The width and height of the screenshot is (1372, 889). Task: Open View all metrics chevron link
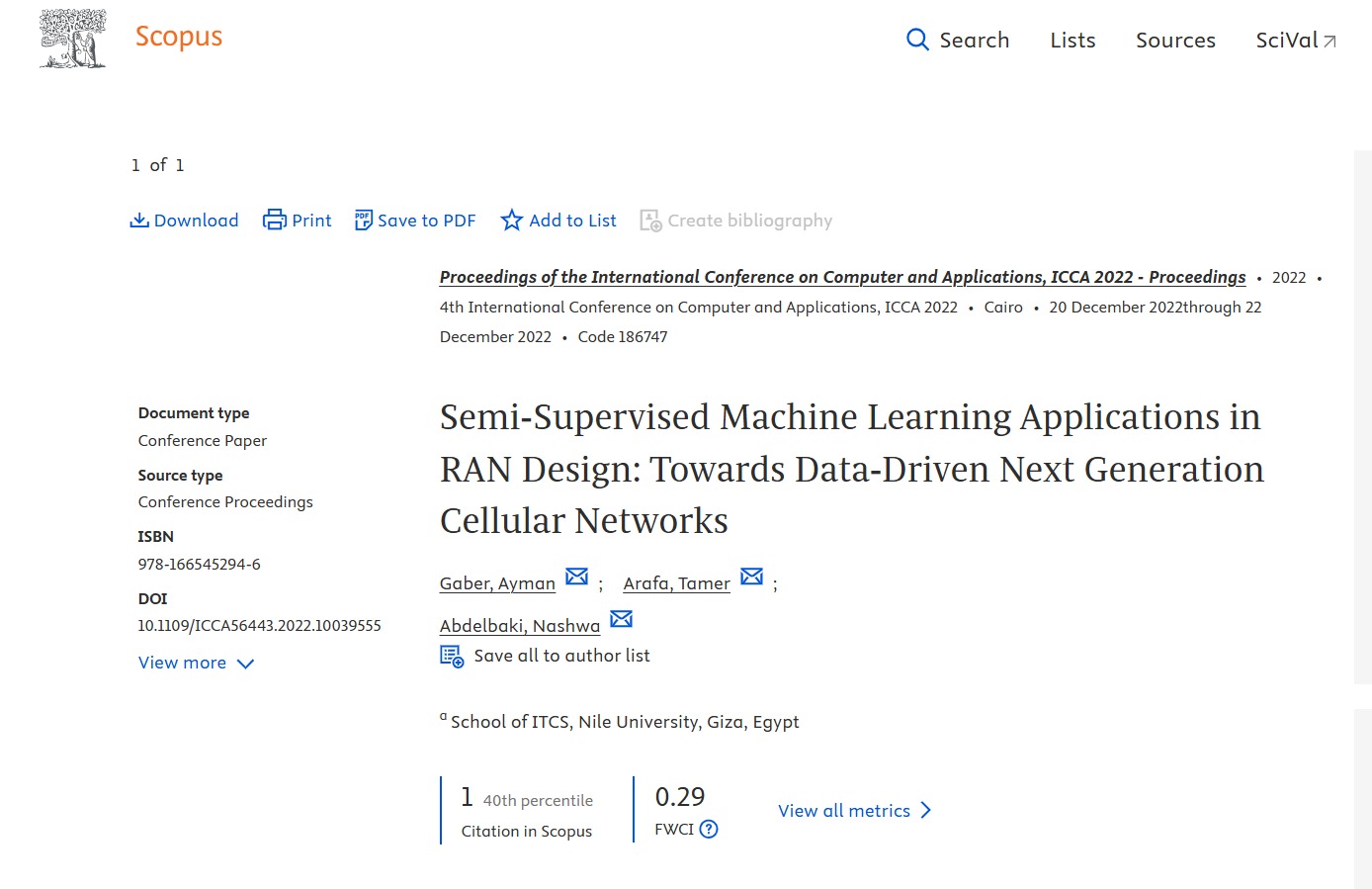[x=855, y=811]
